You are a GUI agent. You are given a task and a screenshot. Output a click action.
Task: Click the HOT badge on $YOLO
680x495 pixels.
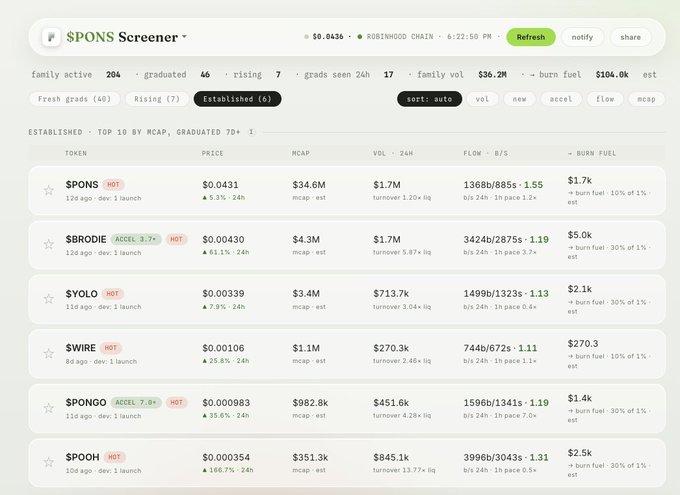[x=112, y=294]
